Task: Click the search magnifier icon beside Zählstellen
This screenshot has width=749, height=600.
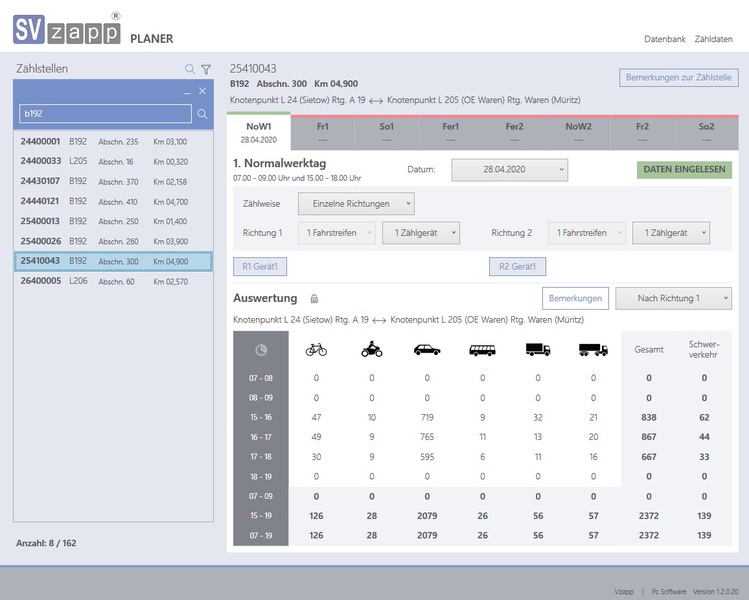Action: 190,70
